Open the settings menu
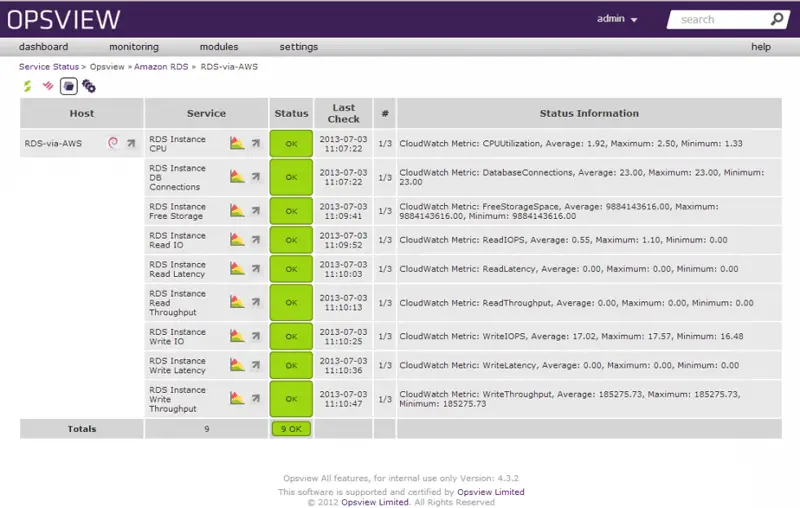The width and height of the screenshot is (800, 508). coord(298,46)
